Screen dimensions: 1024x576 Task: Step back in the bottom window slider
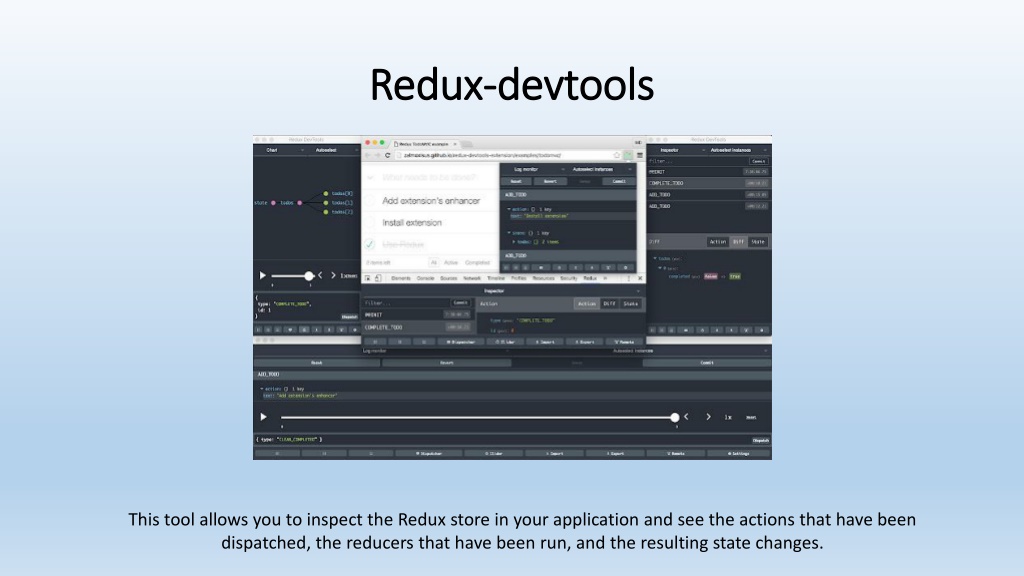[686, 417]
